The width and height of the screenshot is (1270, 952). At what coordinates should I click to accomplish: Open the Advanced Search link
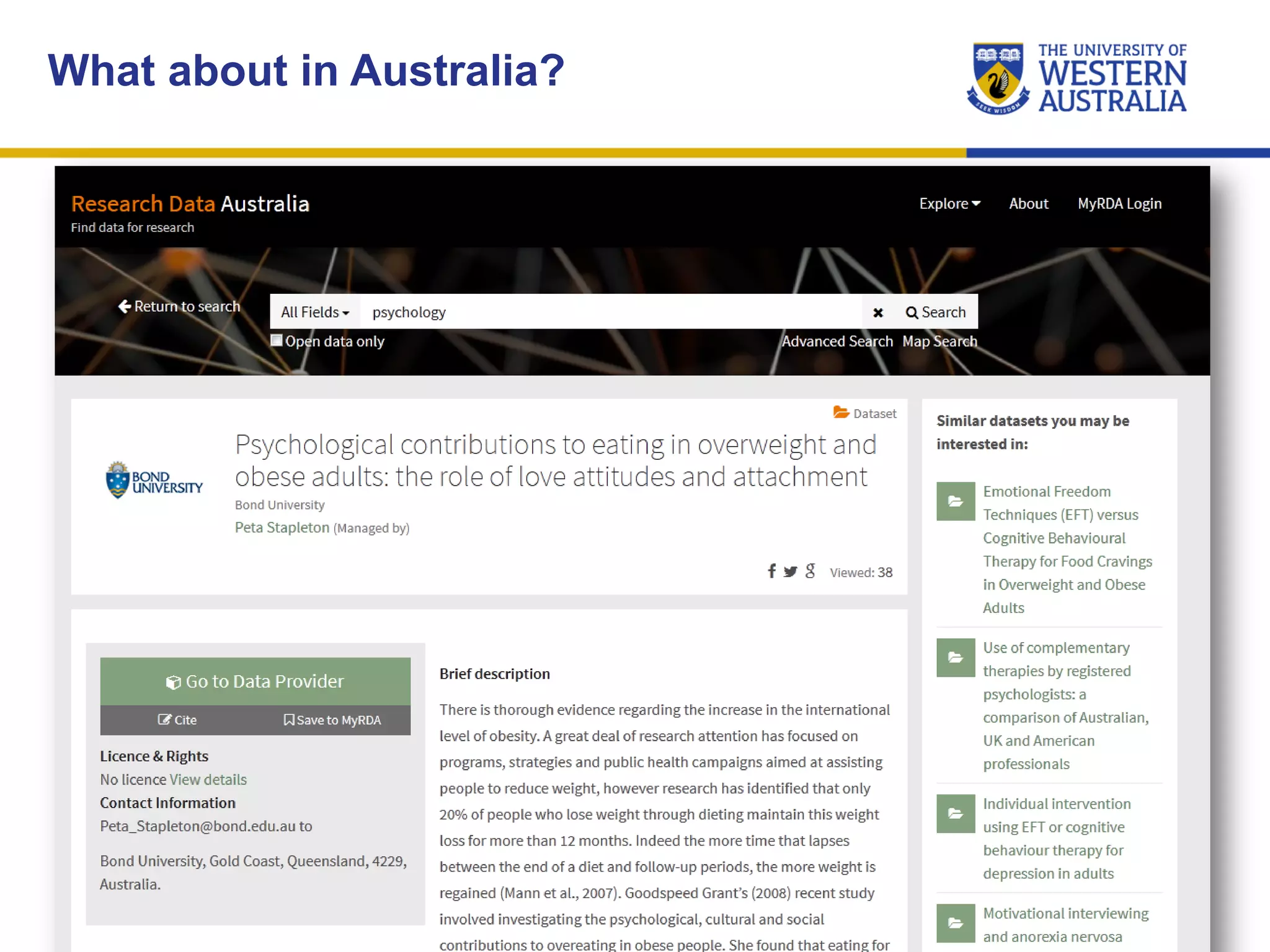click(837, 342)
